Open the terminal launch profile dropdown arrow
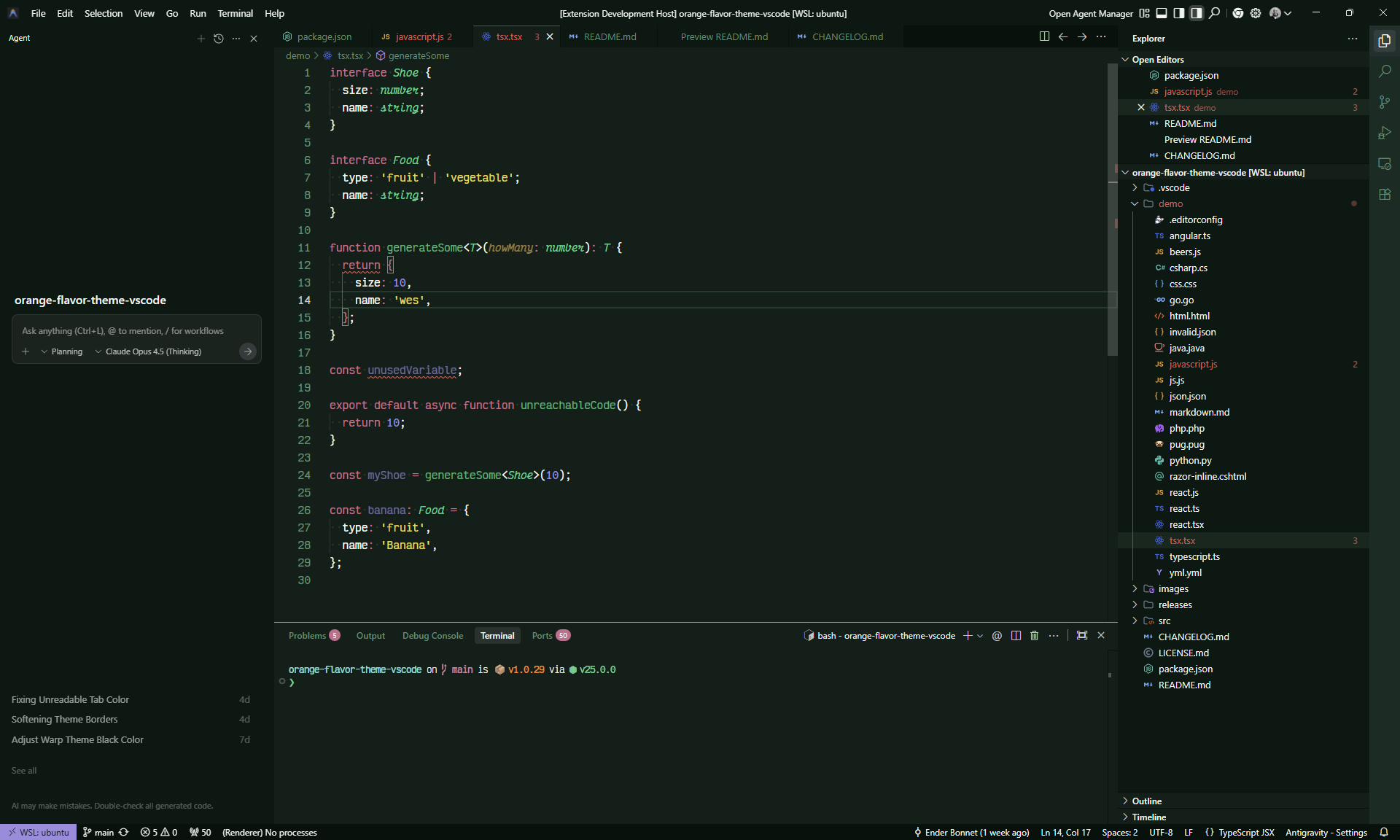1400x840 pixels. coord(980,636)
